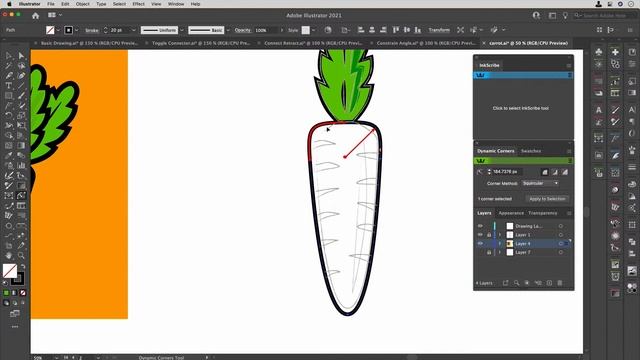Pick the Eyedropper tool

click(x=9, y=156)
